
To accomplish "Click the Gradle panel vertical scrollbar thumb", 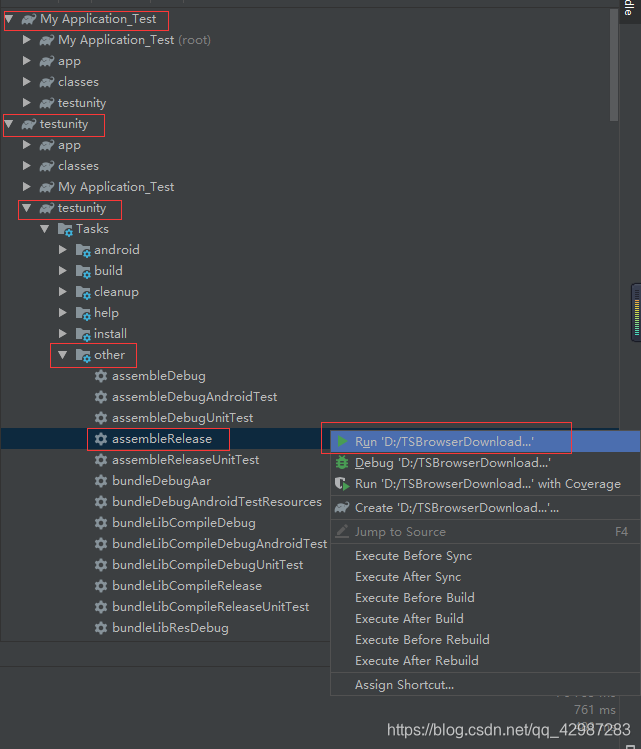I will pyautogui.click(x=614, y=64).
